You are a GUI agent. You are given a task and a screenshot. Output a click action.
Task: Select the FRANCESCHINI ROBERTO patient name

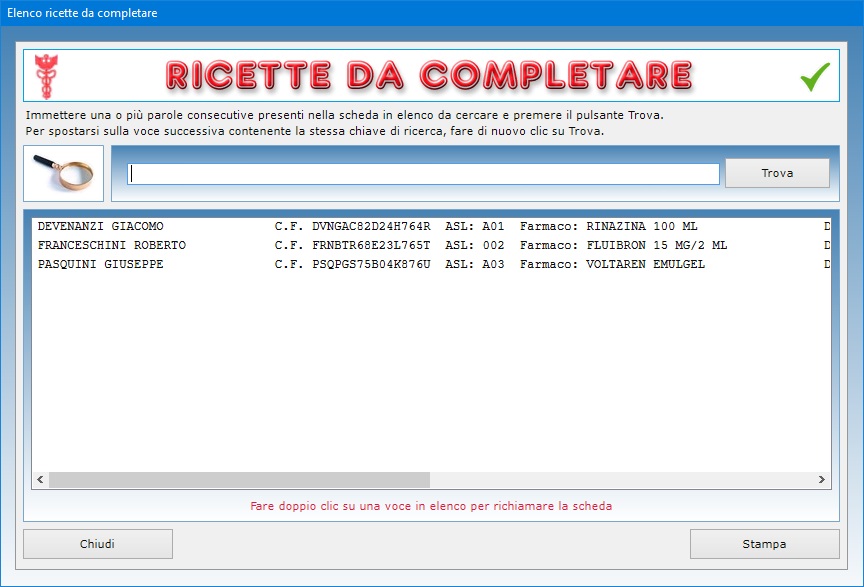pos(112,245)
